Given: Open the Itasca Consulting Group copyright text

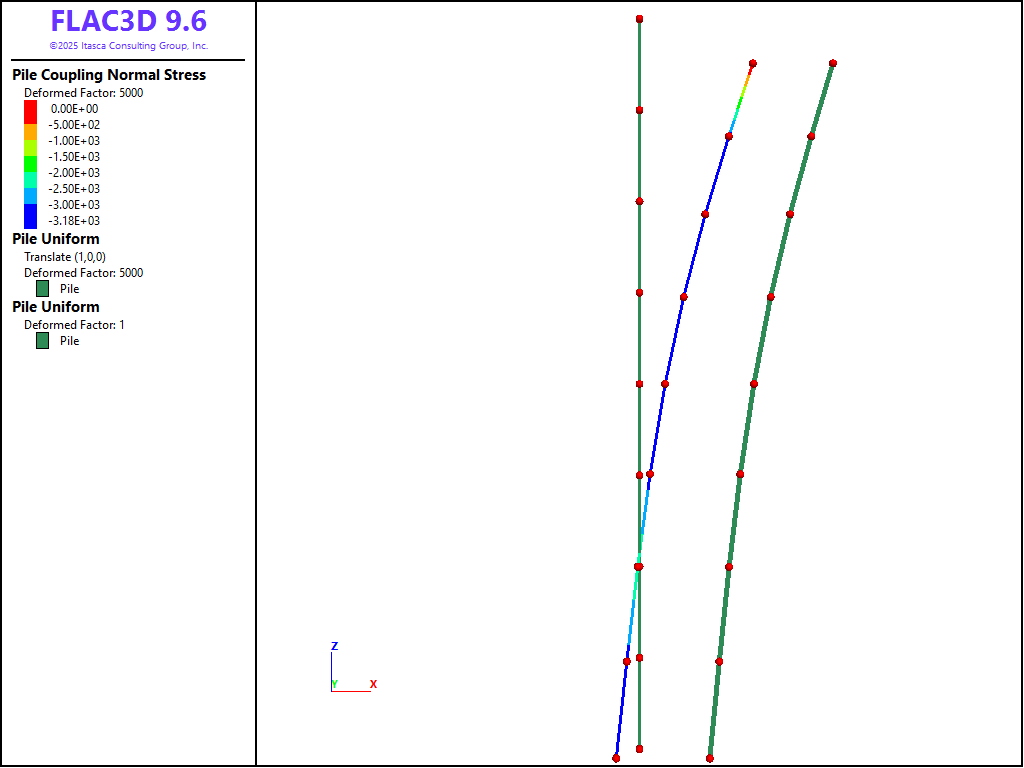Looking at the screenshot, I should (x=128, y=46).
